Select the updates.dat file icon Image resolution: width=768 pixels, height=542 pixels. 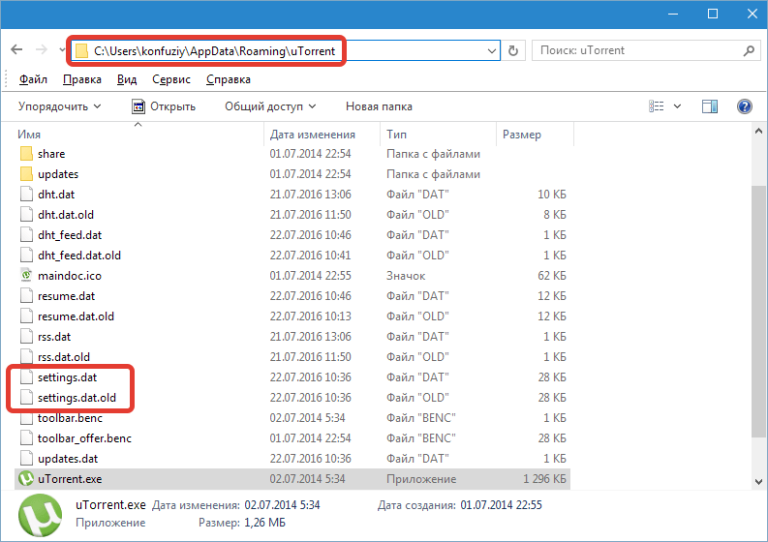[x=26, y=458]
